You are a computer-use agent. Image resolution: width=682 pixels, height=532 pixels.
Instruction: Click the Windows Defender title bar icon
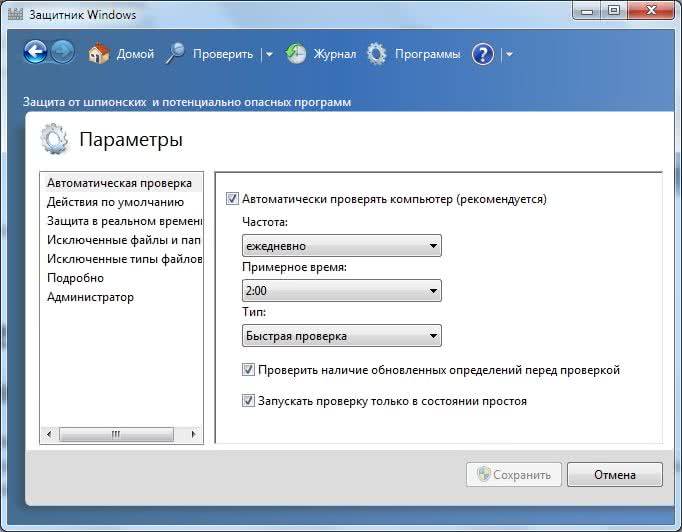pyautogui.click(x=15, y=14)
